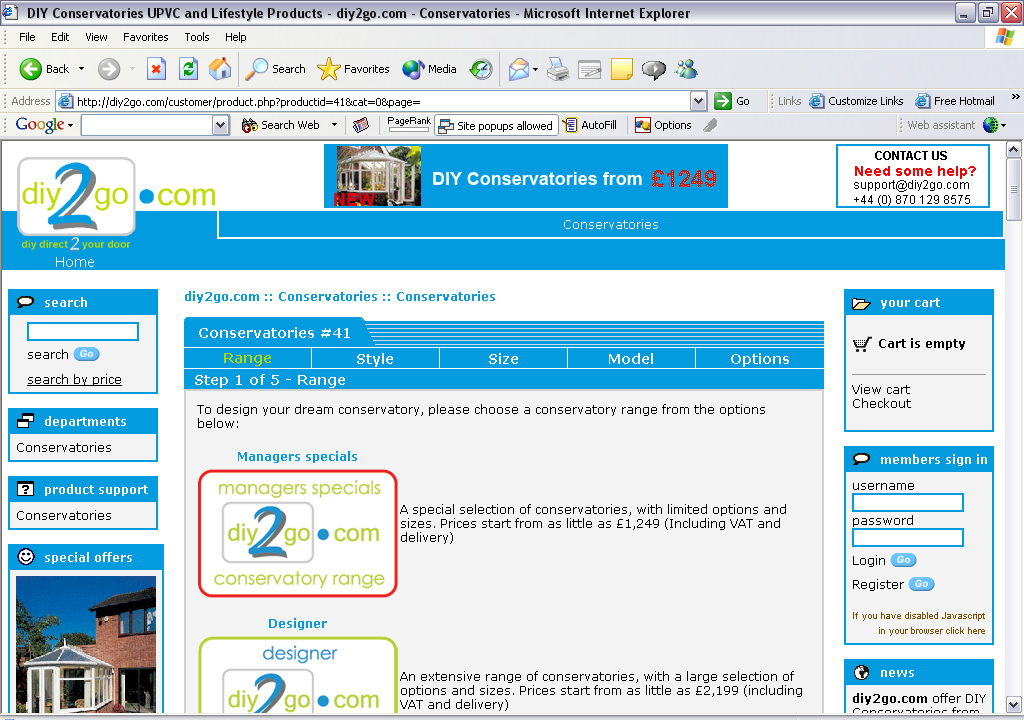Toggle Site popups allowed button
Image resolution: width=1024 pixels, height=720 pixels.
[496, 125]
